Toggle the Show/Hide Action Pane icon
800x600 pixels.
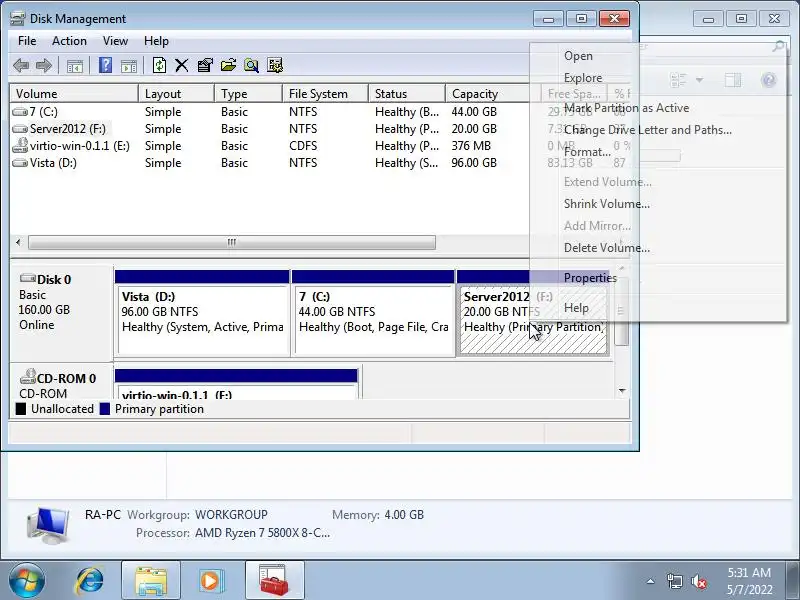pyautogui.click(x=129, y=66)
